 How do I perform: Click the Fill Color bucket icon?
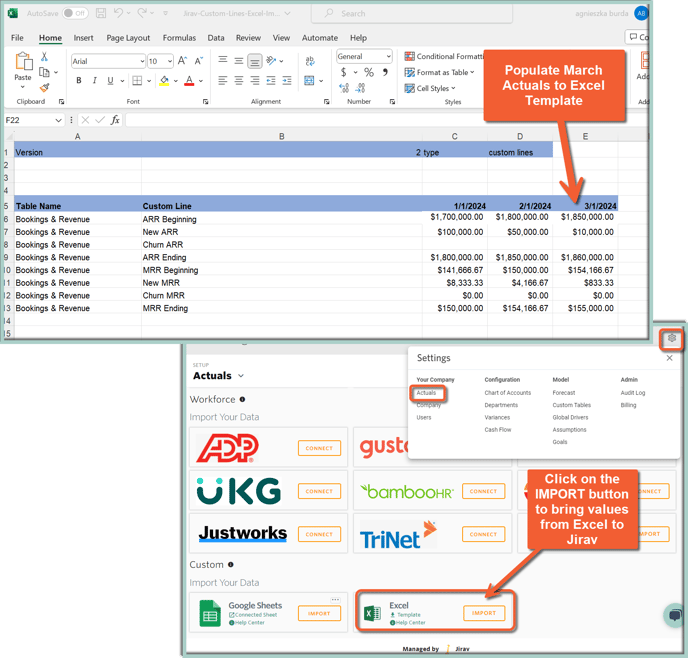[x=164, y=81]
